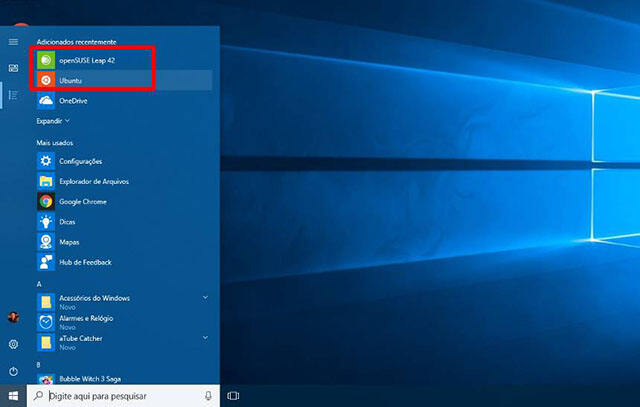
Task: Open OneDrive cloud icon
Action: pos(46,100)
